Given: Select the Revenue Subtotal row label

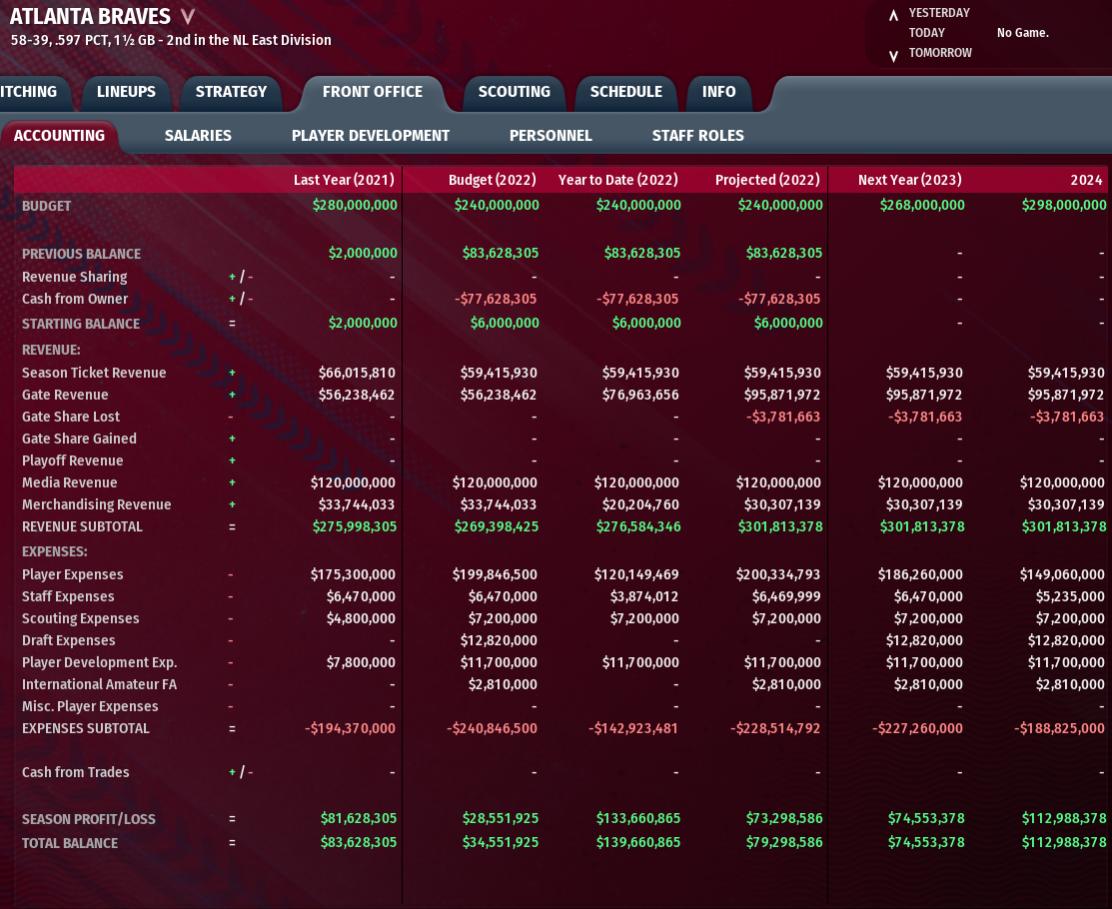Looking at the screenshot, I should click(82, 526).
